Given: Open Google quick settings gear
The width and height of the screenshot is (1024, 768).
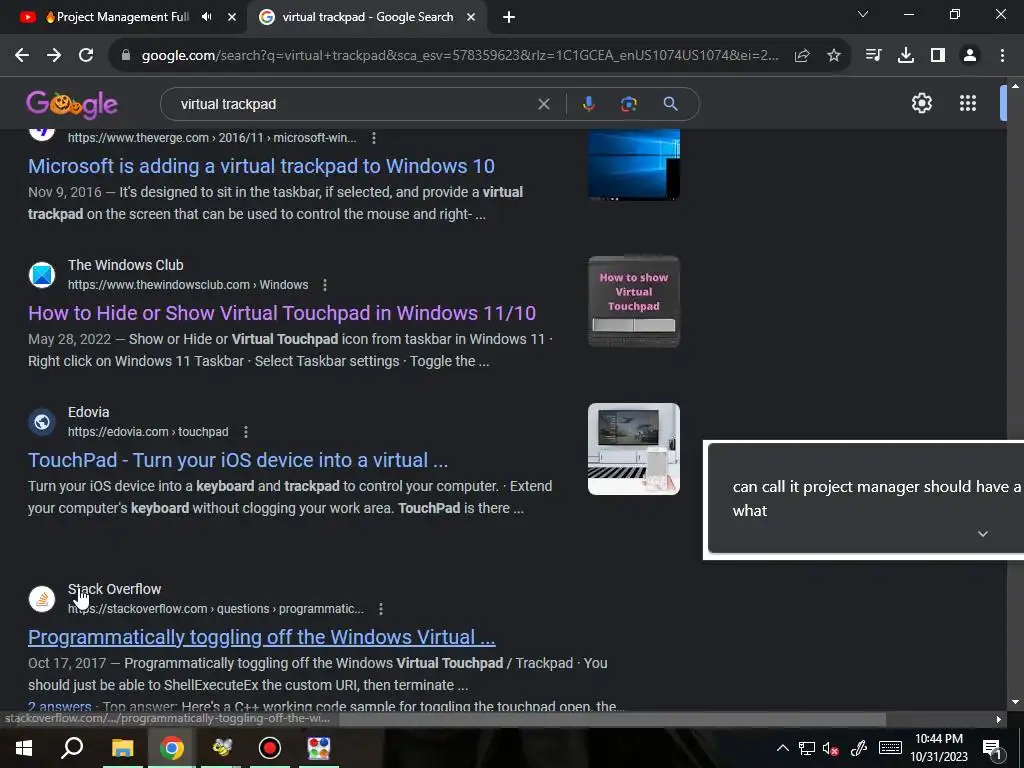Looking at the screenshot, I should (x=921, y=103).
